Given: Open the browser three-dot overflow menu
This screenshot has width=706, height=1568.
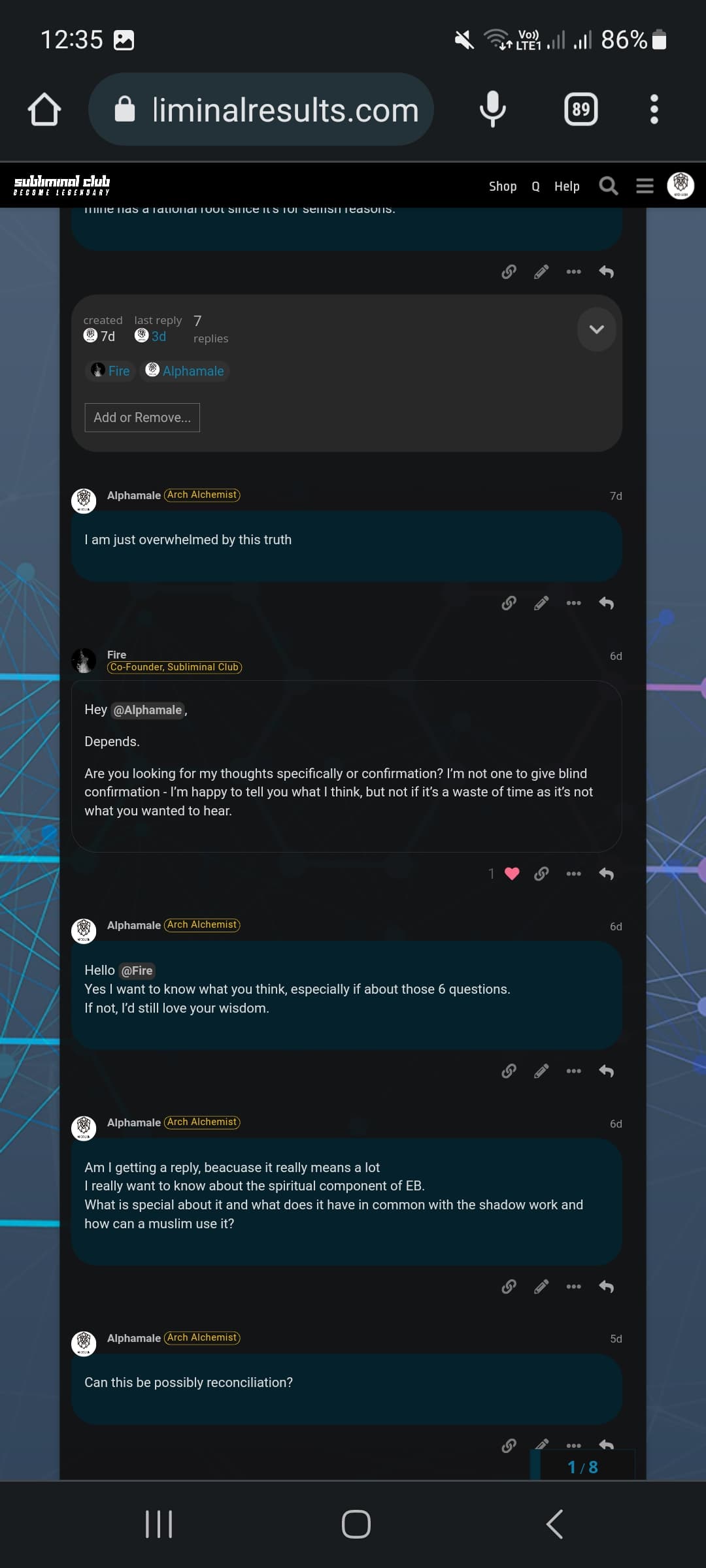Looking at the screenshot, I should [654, 109].
